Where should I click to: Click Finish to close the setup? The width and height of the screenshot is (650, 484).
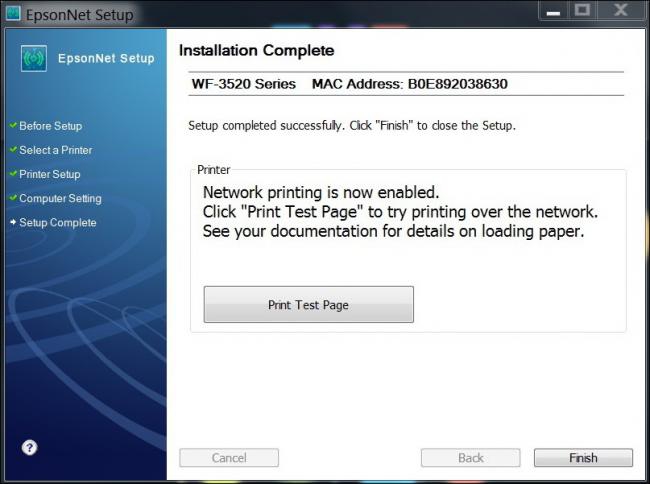(583, 457)
